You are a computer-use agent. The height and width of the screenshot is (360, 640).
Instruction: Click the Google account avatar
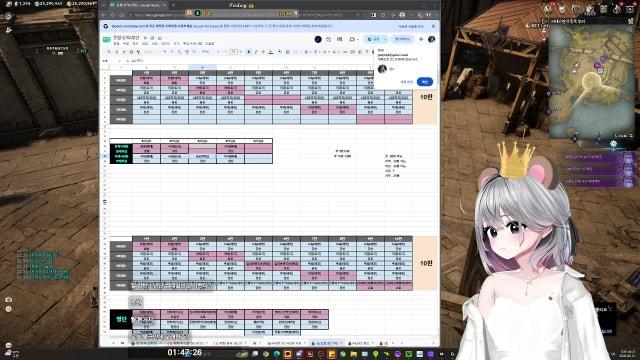pos(431,40)
